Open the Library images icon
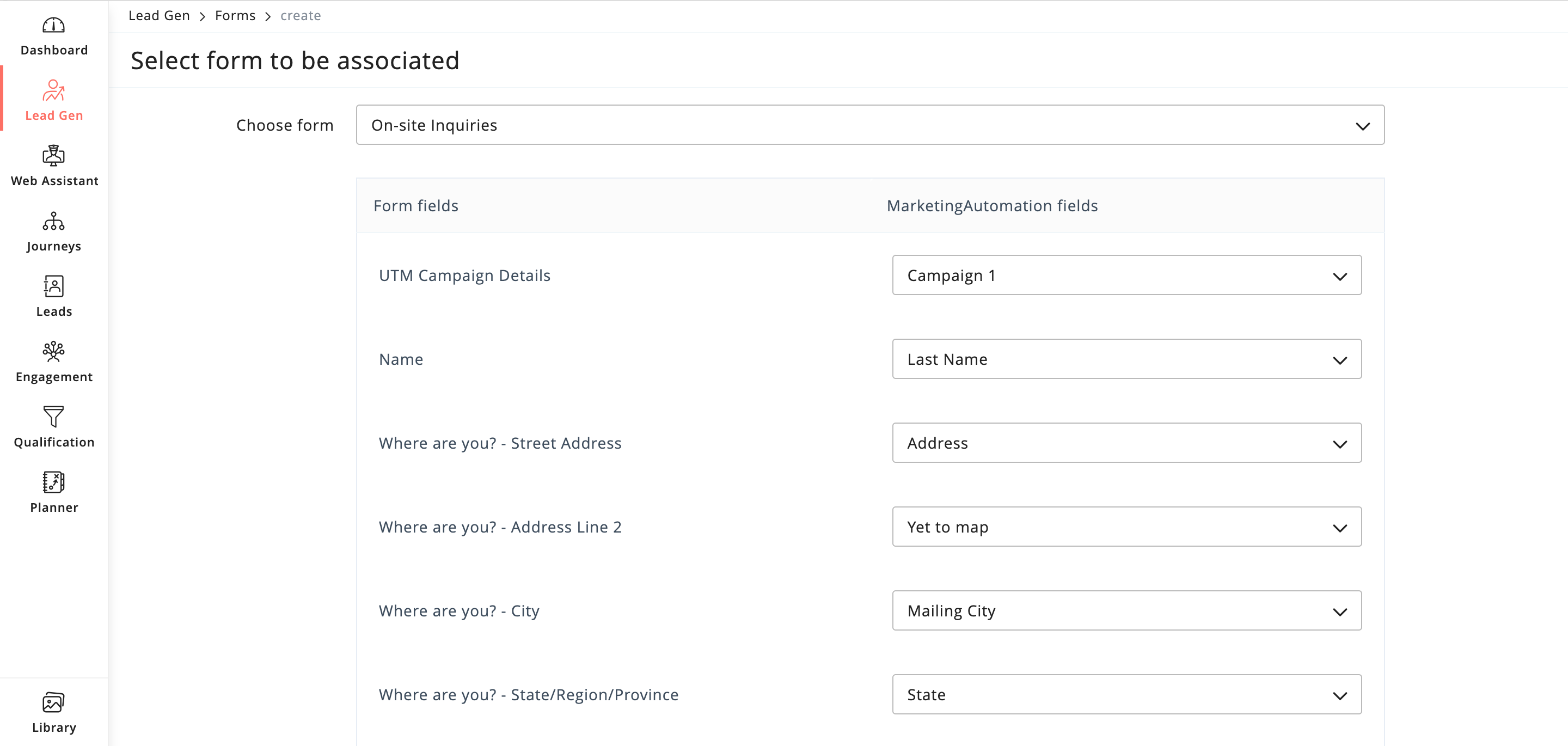The height and width of the screenshot is (746, 1568). point(53,702)
